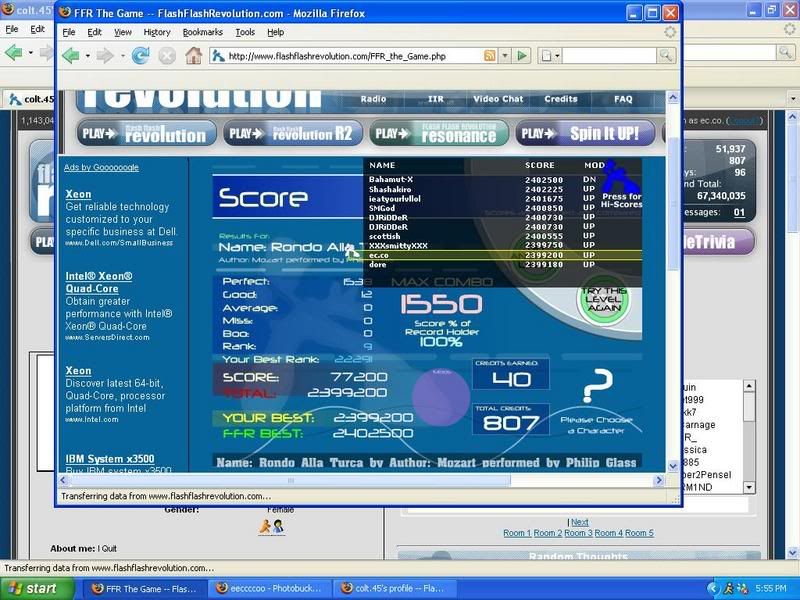Image resolution: width=800 pixels, height=600 pixels.
Task: Click the back arrow in background colt.45 window
Action: point(14,52)
